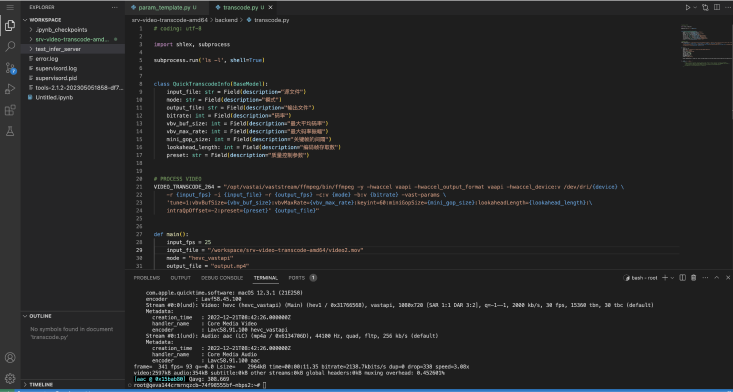733x392 pixels.
Task: Click the Python file icon in breadcrumb
Action: (249, 20)
